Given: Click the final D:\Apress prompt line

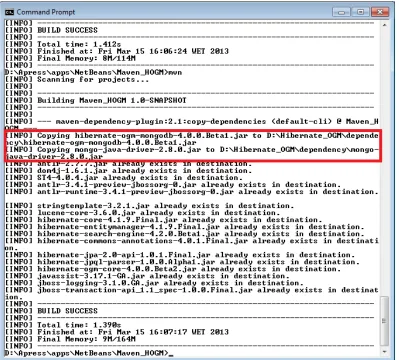Looking at the screenshot, I should (x=89, y=353).
